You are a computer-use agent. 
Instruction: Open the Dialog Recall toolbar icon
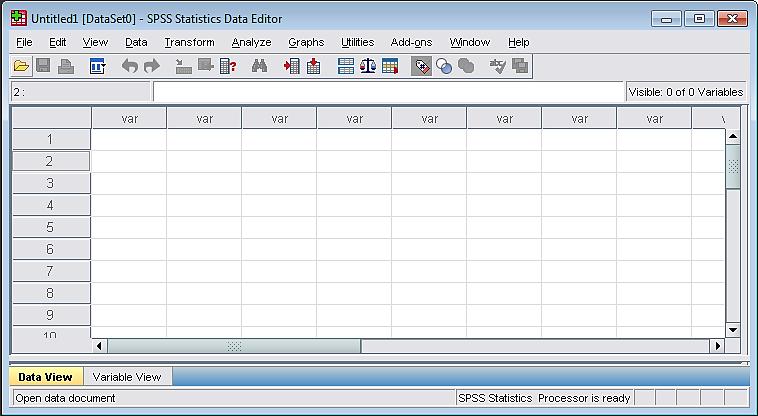[98, 66]
